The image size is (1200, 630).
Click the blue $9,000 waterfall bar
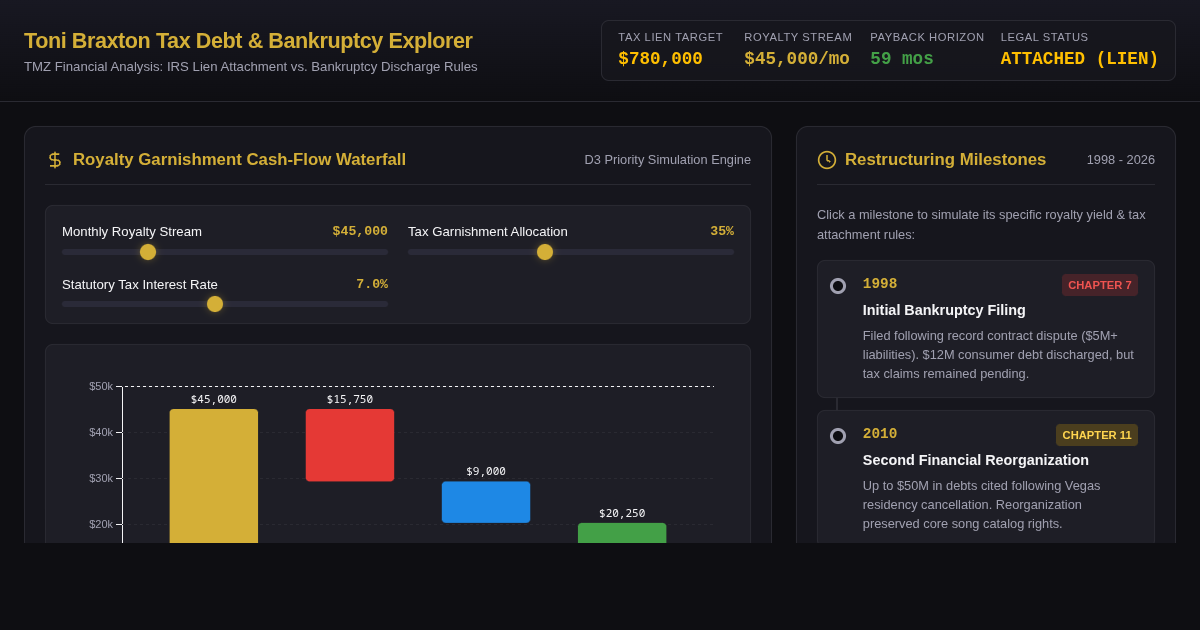tap(486, 502)
